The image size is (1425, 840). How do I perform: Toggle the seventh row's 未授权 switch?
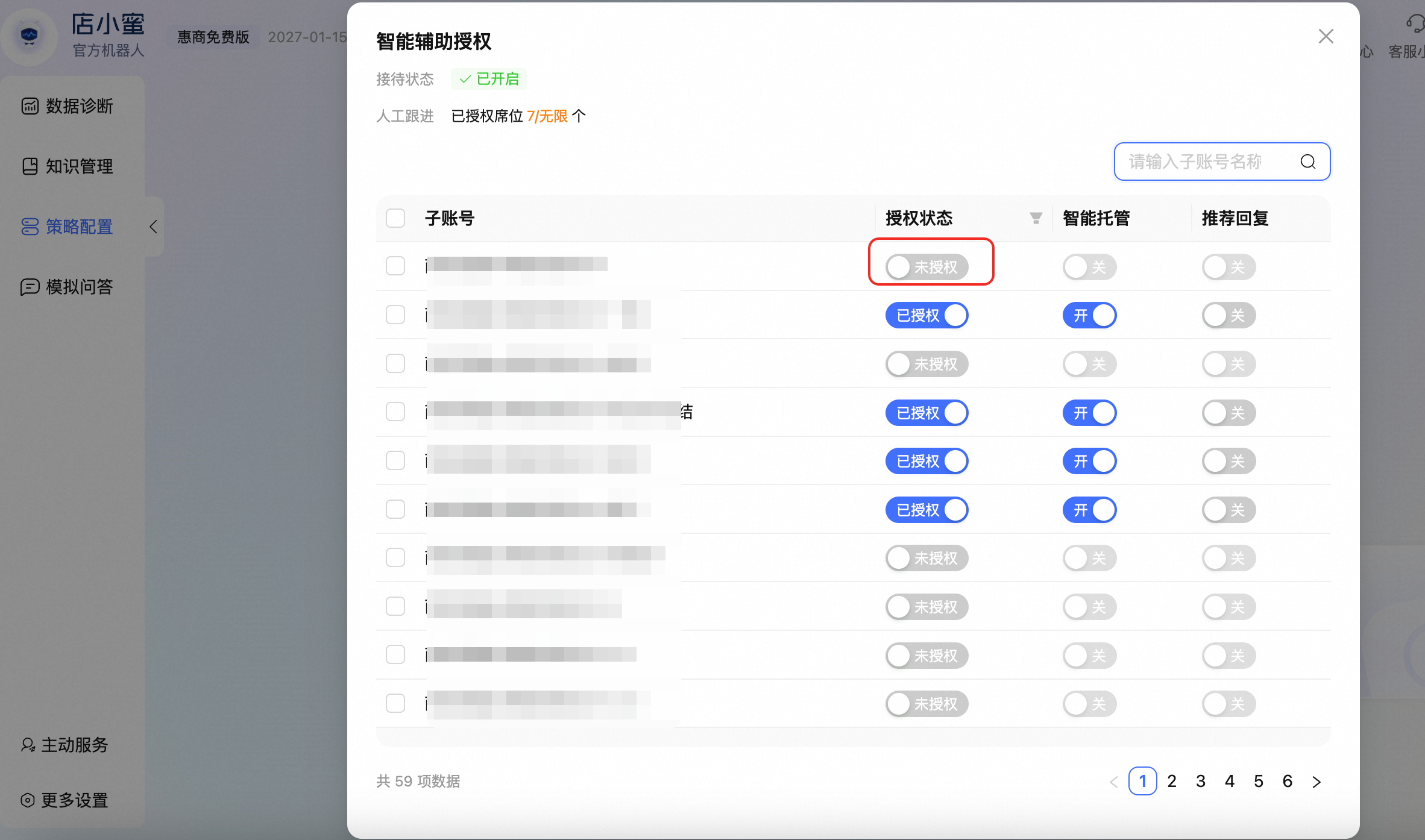tap(927, 558)
